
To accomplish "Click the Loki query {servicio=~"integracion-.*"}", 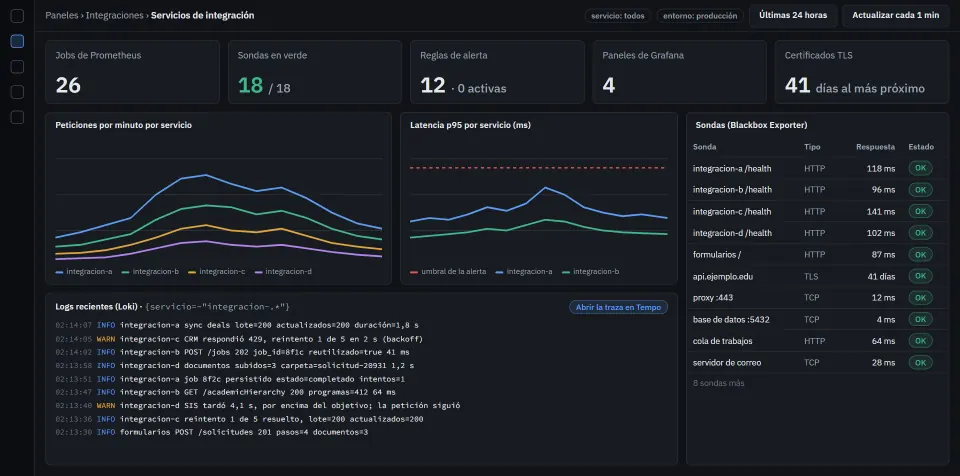I will (x=218, y=307).
